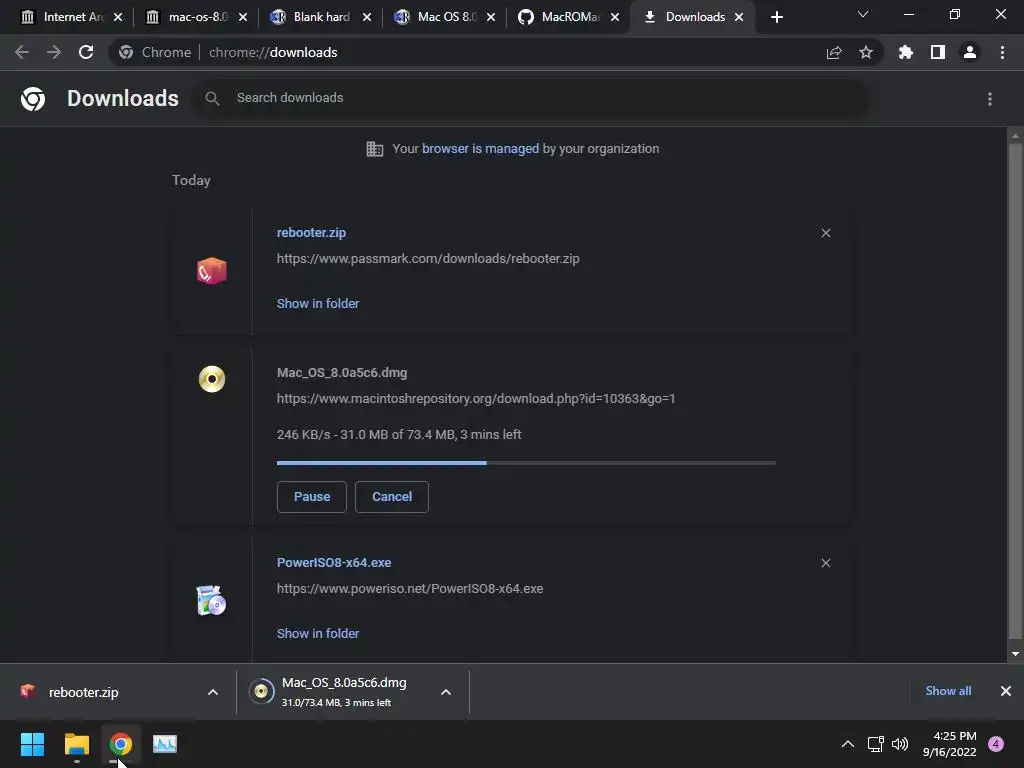Go back using the browser back arrow
Viewport: 1024px width, 768px height.
[x=22, y=52]
